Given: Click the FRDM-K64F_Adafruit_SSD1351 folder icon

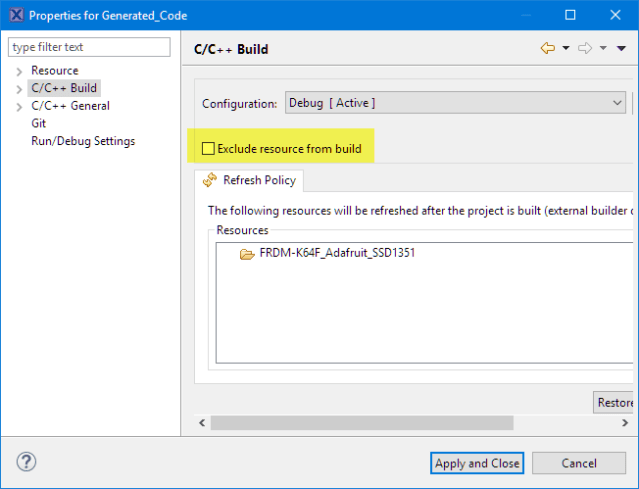Looking at the screenshot, I should (x=247, y=254).
